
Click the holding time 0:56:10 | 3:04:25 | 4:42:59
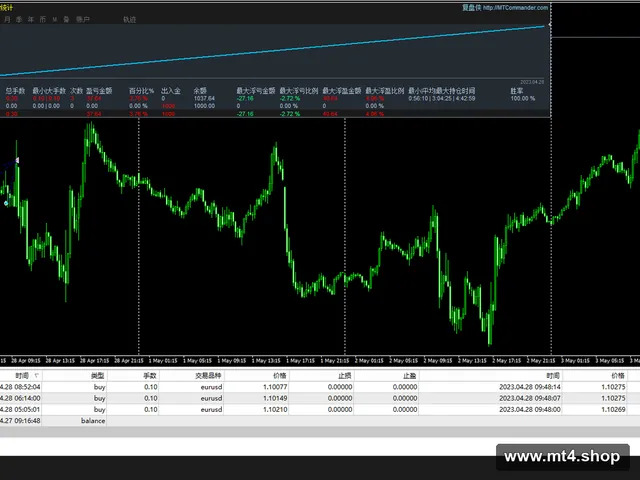pos(442,98)
